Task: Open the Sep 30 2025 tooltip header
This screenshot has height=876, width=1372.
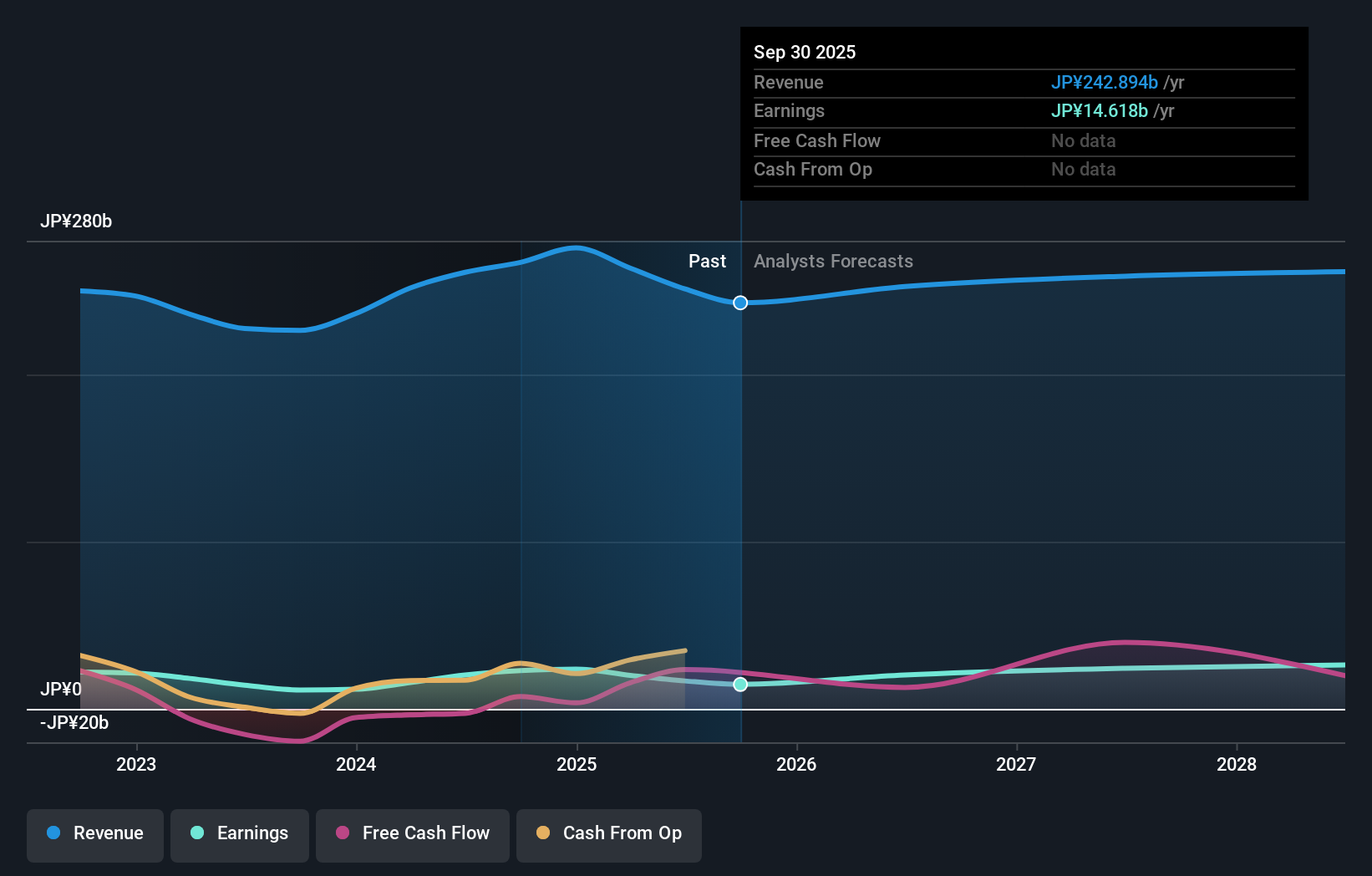Action: point(805,52)
